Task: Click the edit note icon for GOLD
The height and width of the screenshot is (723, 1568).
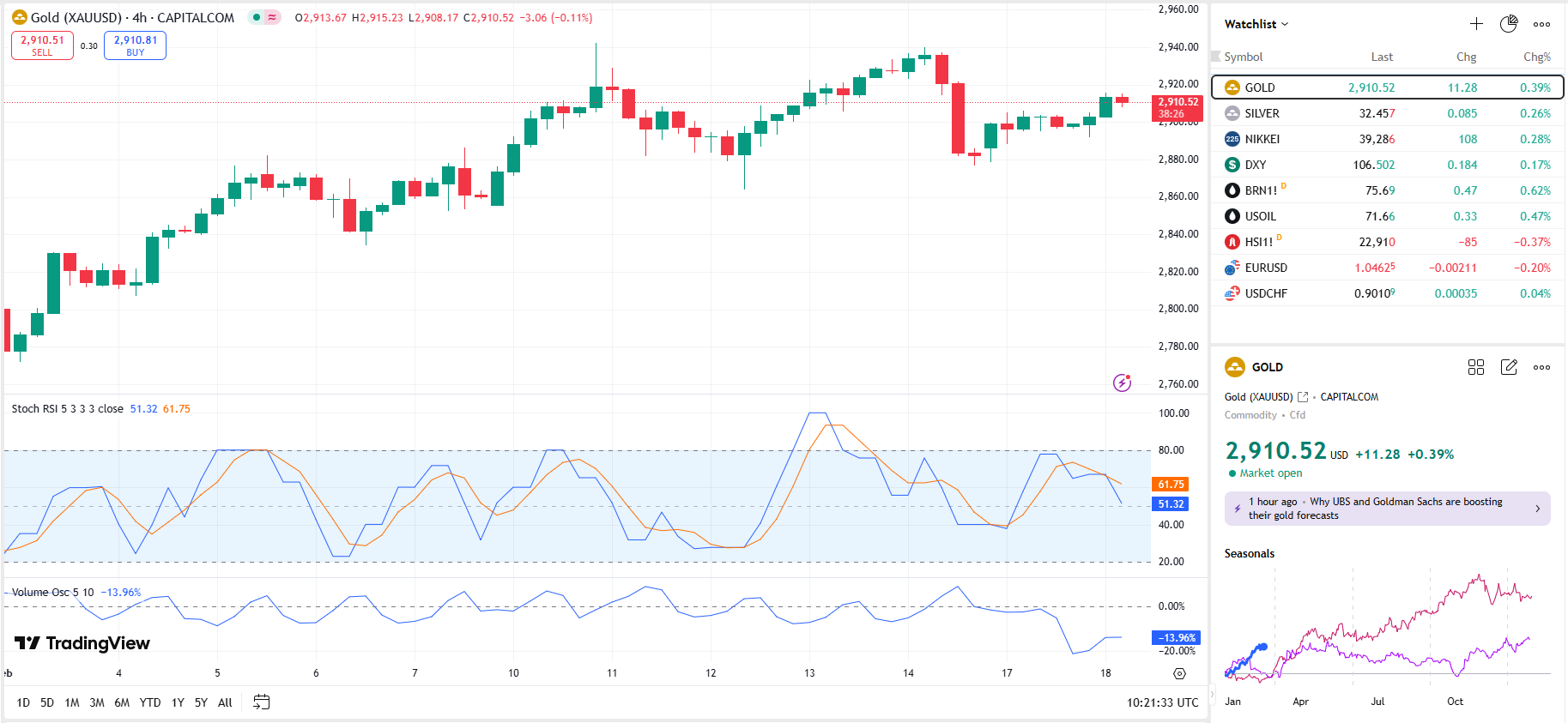Action: [x=1508, y=367]
